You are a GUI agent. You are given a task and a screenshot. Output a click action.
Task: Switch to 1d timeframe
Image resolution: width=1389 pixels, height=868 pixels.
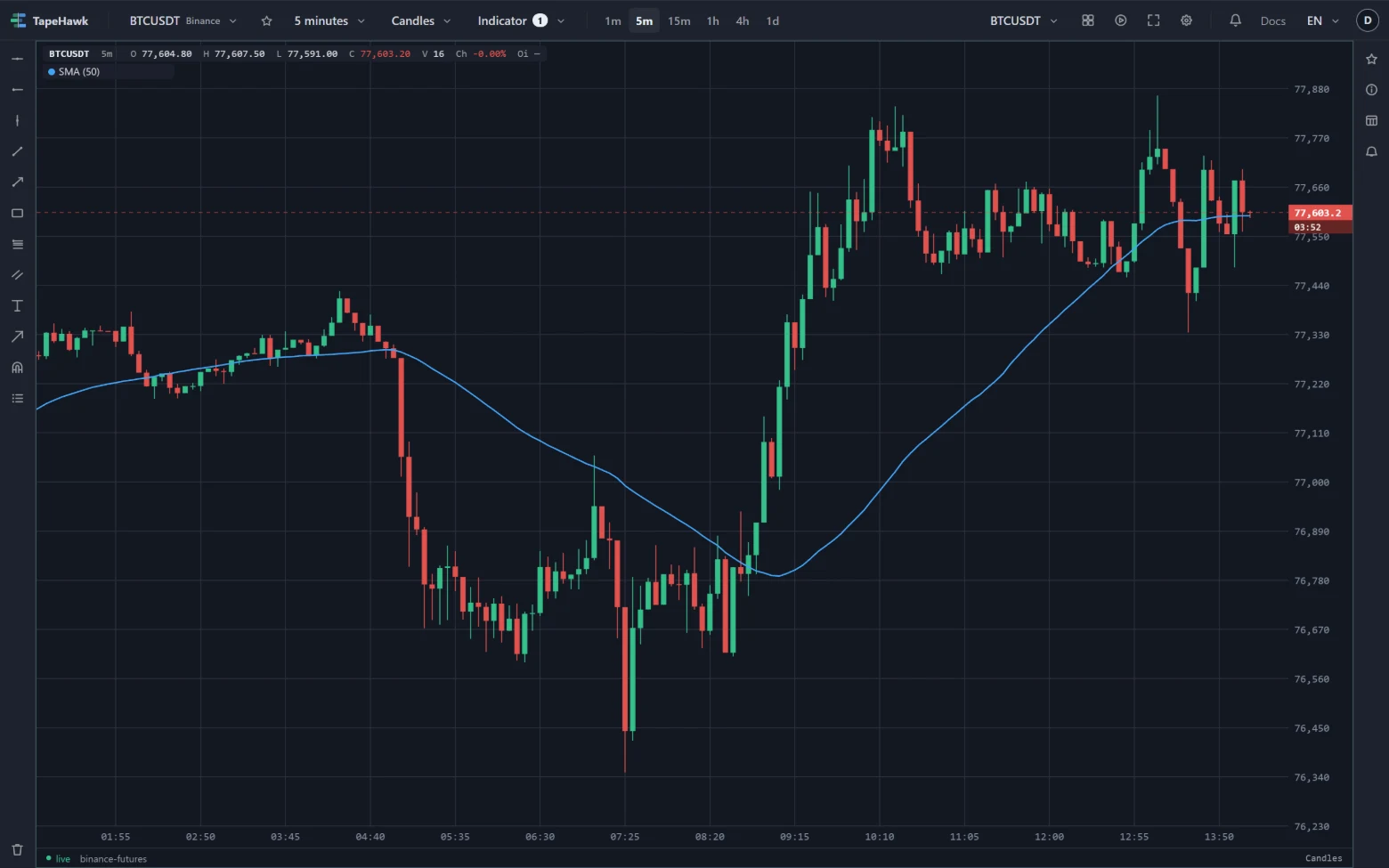tap(772, 20)
